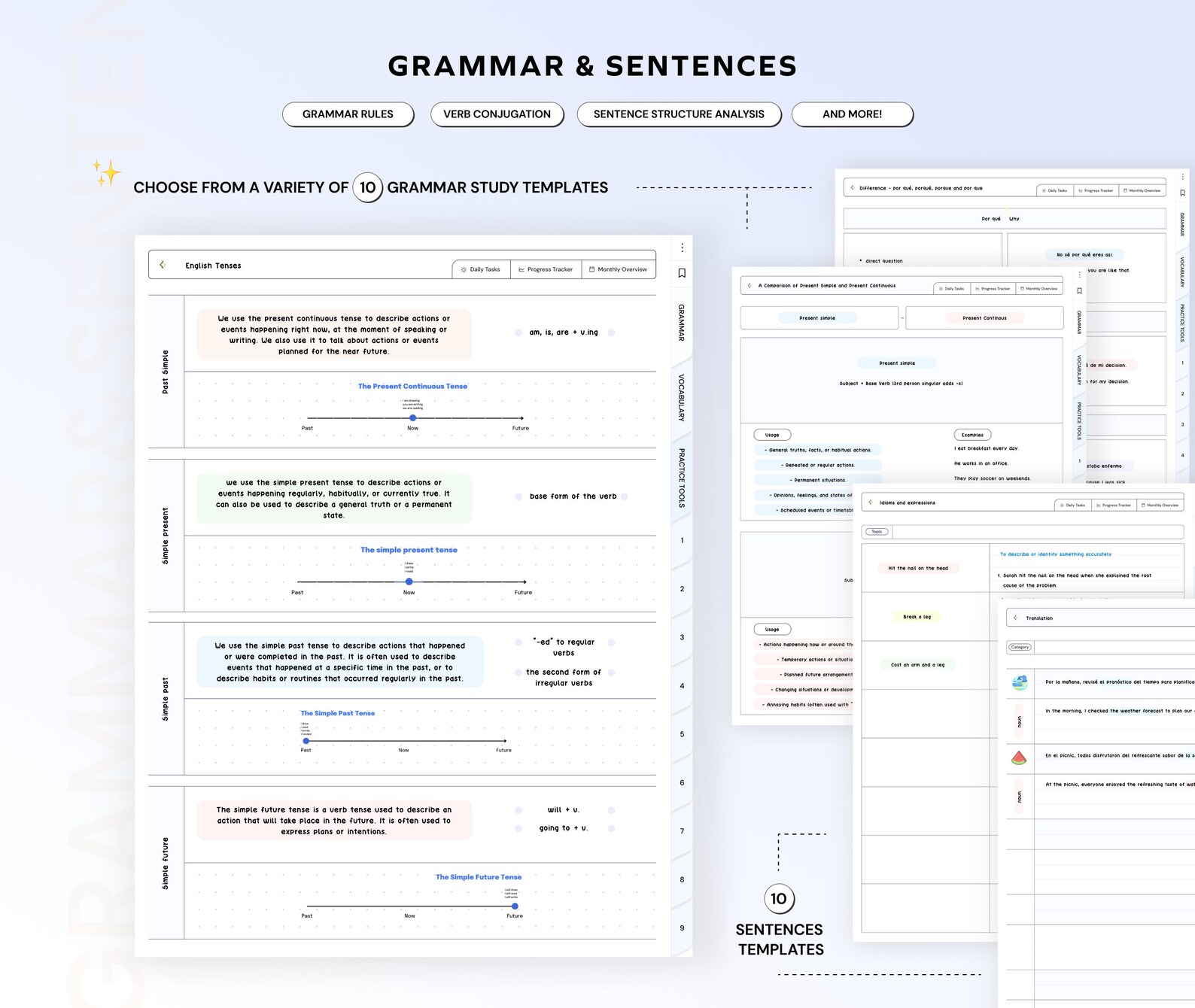Go to numbered side tab 3 on English Tenses page
1195x1008 pixels.
click(683, 637)
